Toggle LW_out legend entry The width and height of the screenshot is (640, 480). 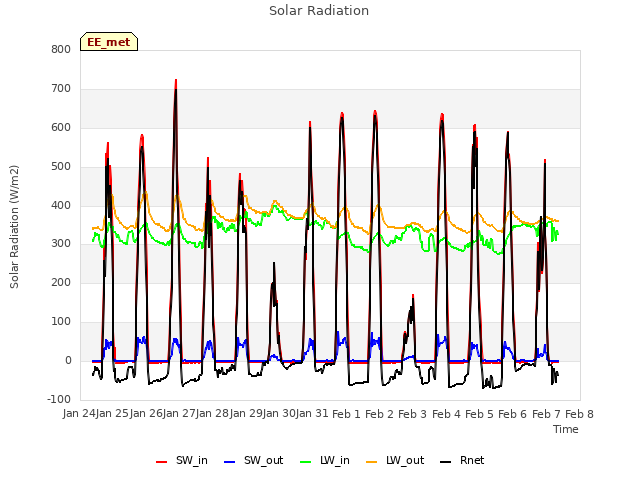(395, 460)
